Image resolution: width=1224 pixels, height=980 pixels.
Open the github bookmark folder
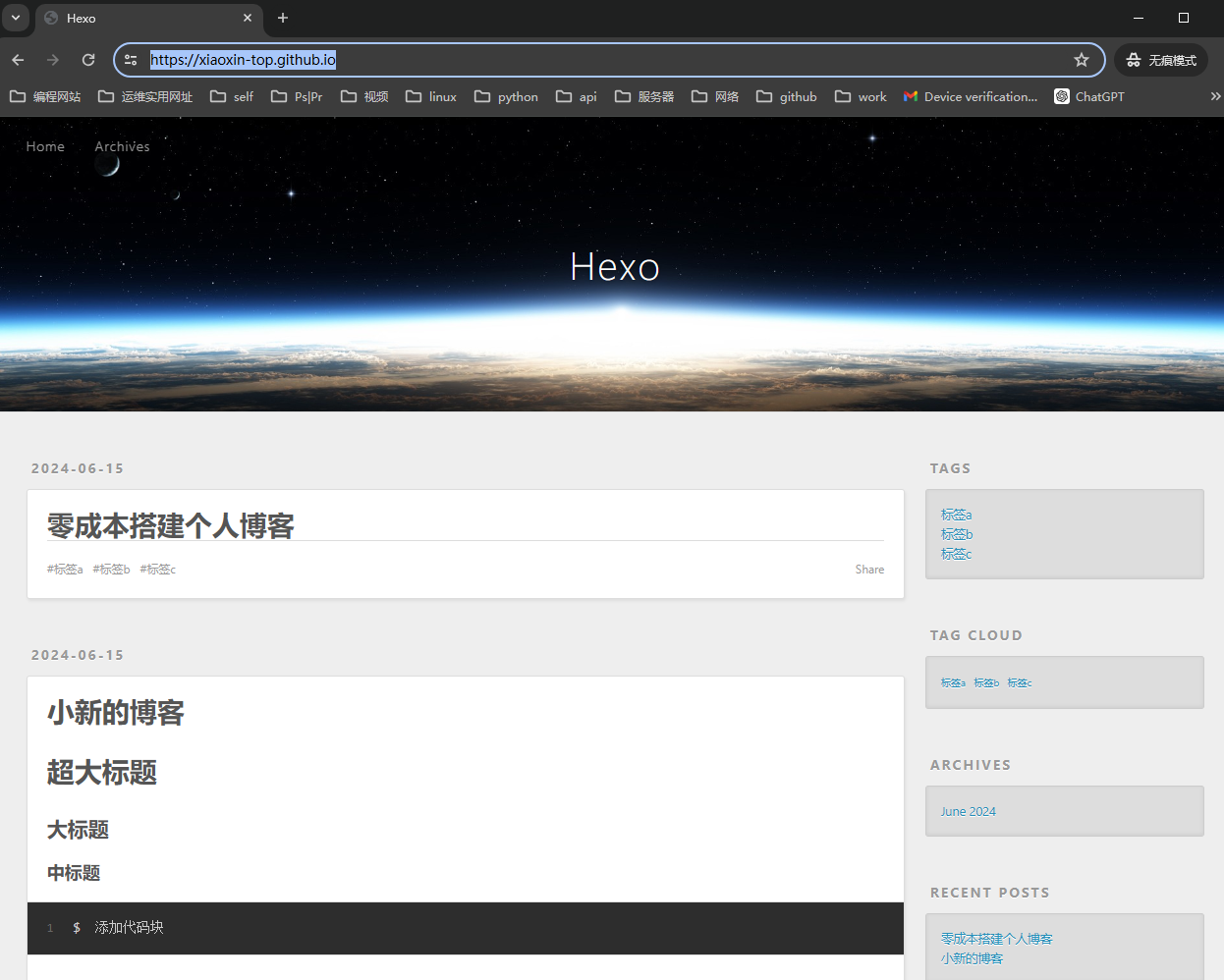[x=787, y=96]
